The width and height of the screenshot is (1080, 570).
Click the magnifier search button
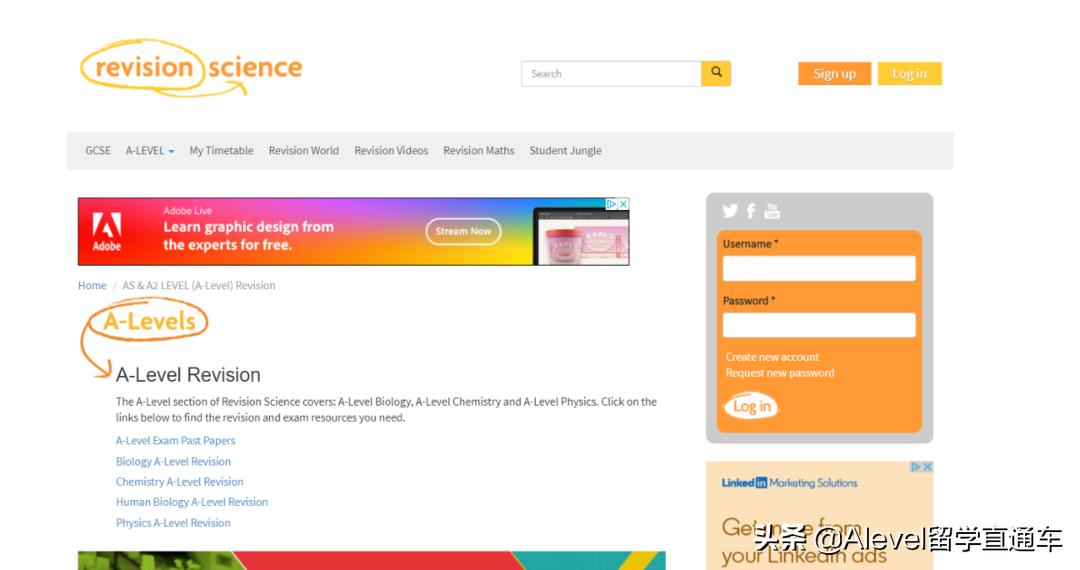(x=716, y=73)
